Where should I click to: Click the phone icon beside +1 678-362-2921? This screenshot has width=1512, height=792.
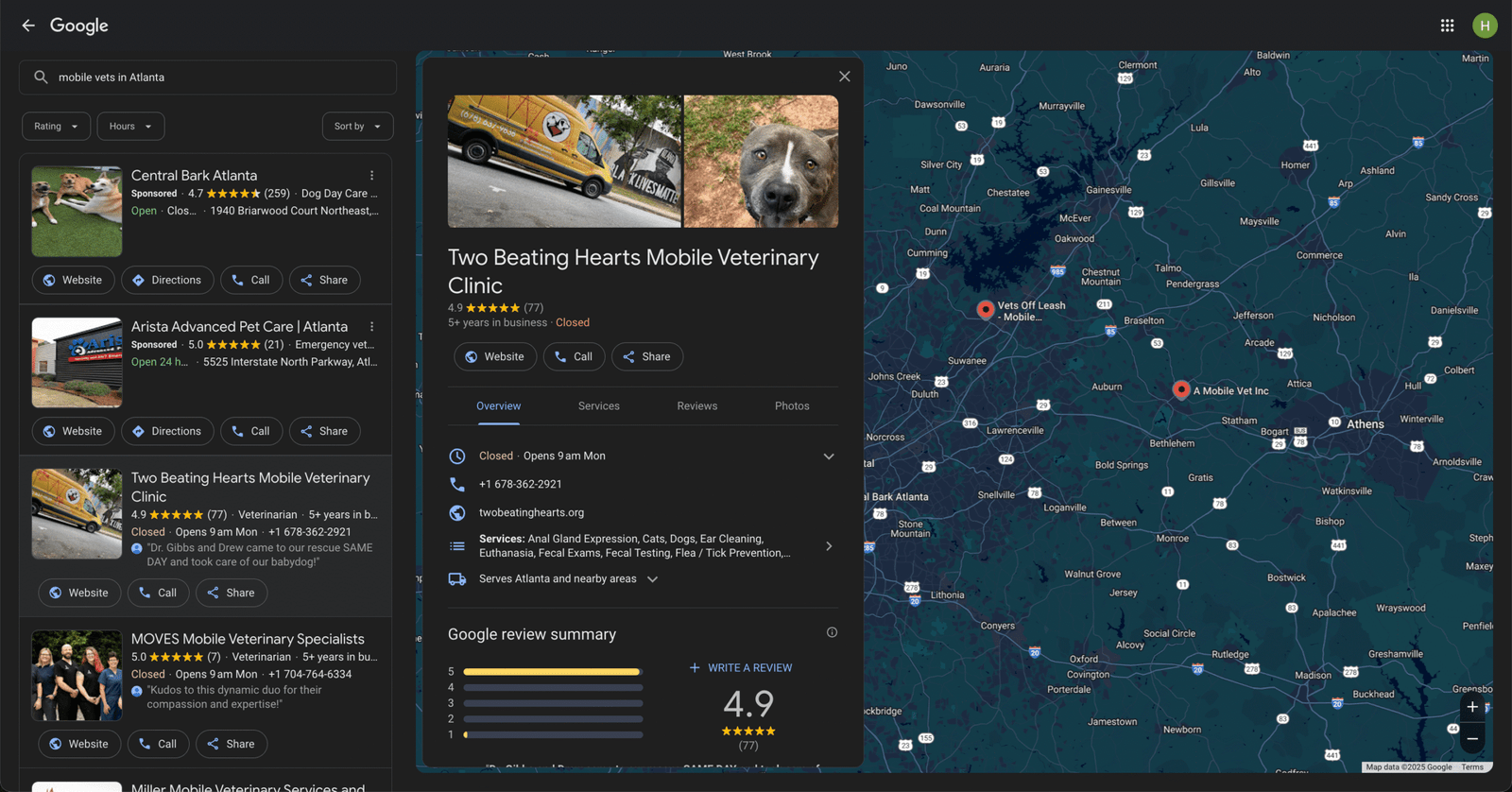point(457,484)
